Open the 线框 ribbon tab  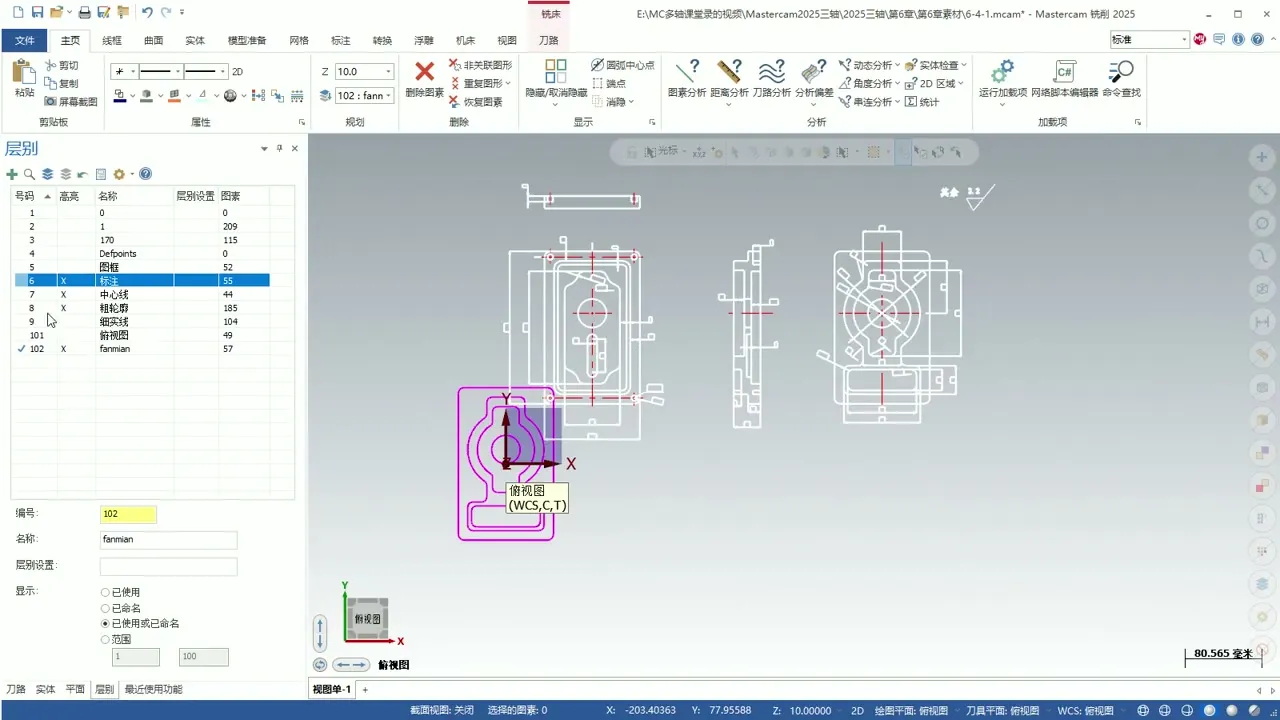click(x=113, y=40)
